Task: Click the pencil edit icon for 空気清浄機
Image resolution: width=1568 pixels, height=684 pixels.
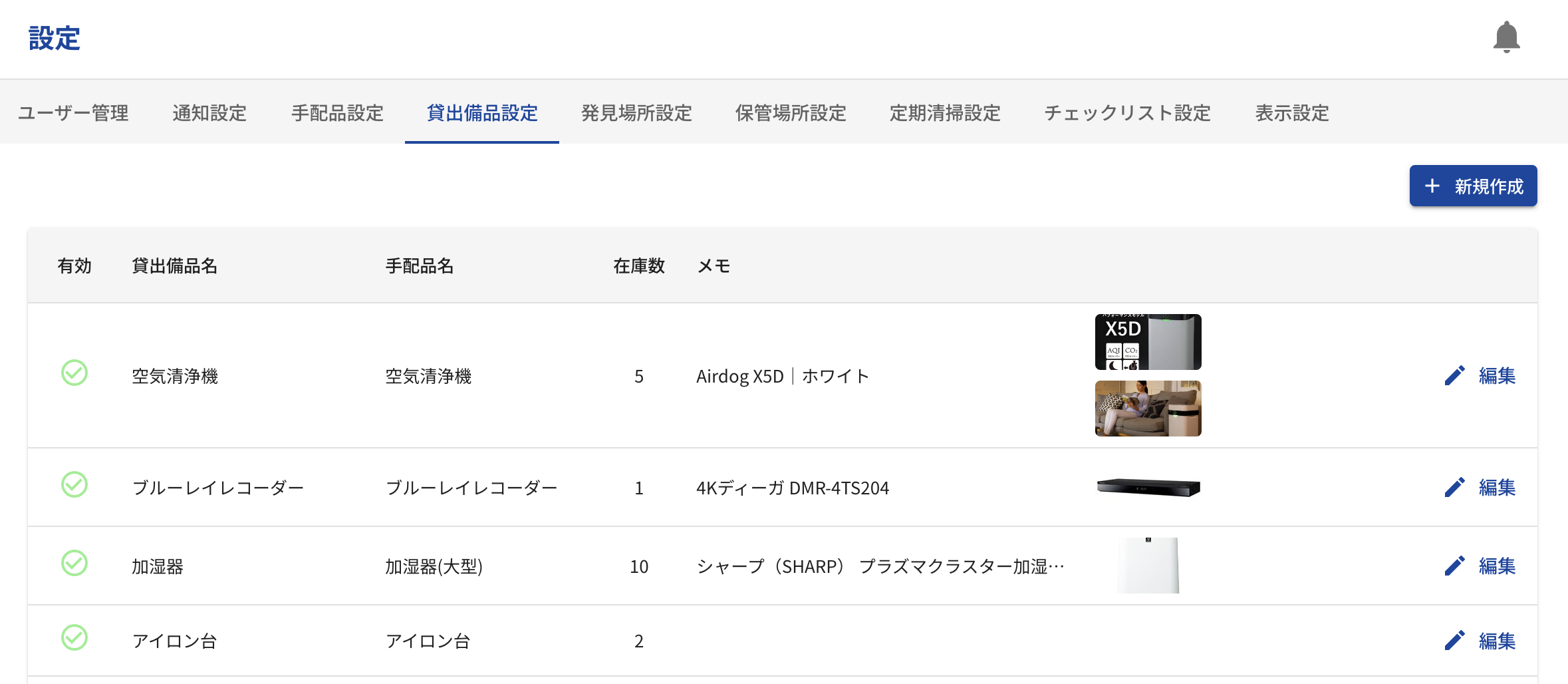Action: [1454, 376]
